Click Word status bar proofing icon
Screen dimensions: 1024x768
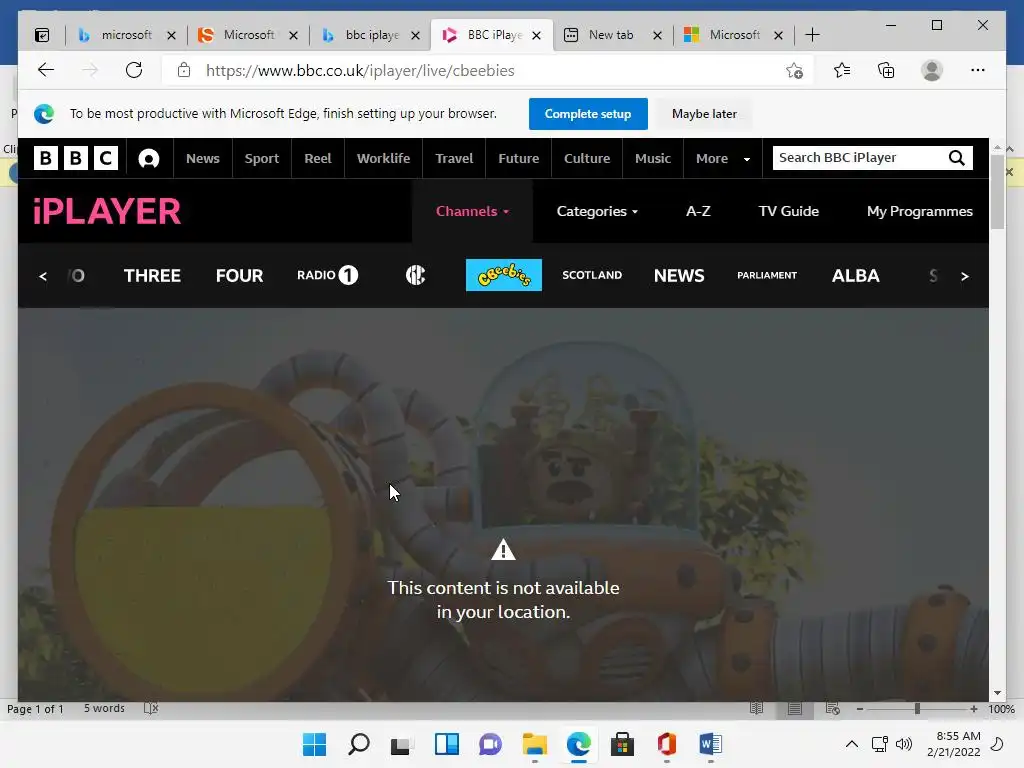[151, 709]
